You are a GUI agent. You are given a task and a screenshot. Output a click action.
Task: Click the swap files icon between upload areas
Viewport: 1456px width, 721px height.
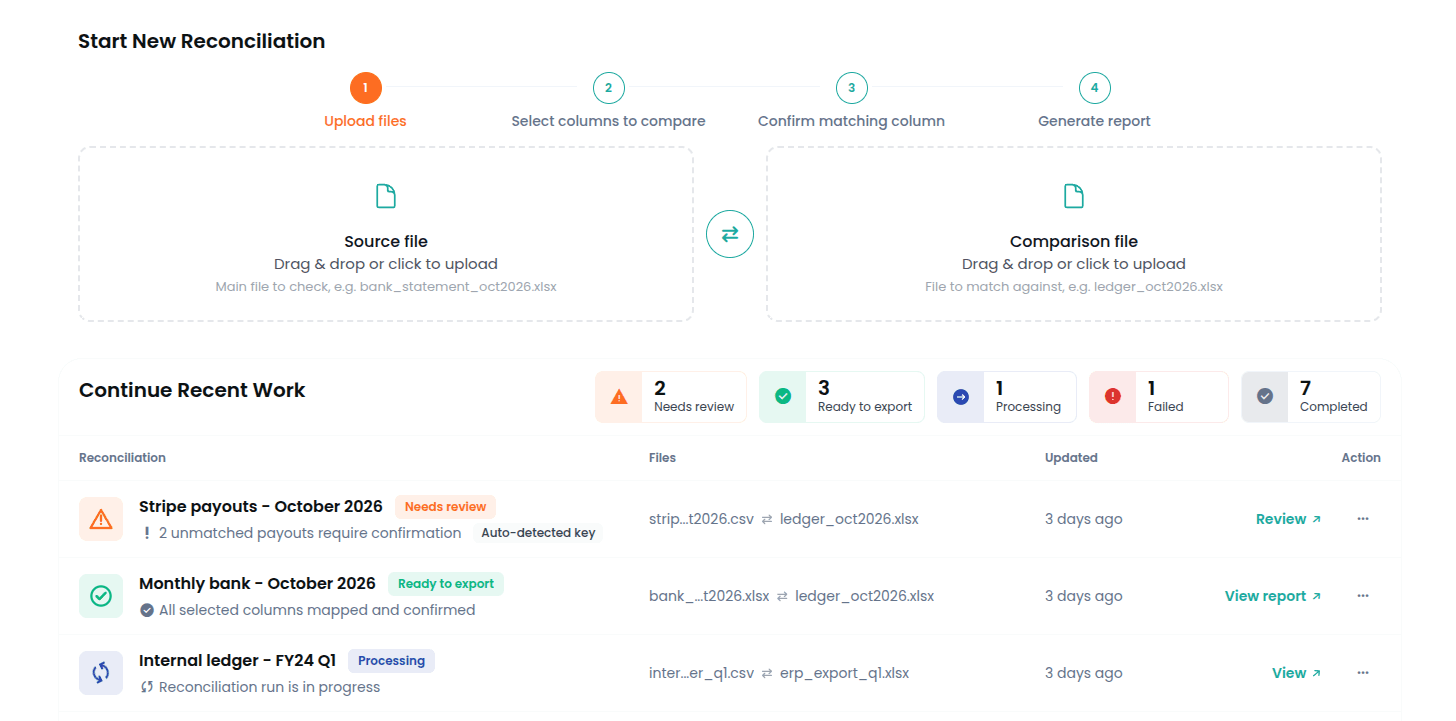(x=730, y=234)
